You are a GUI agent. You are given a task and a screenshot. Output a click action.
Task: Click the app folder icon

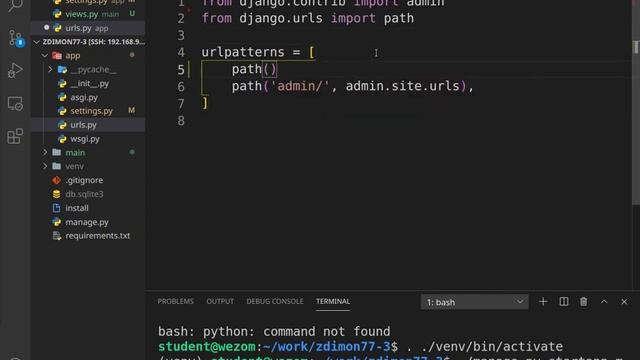[x=57, y=56]
